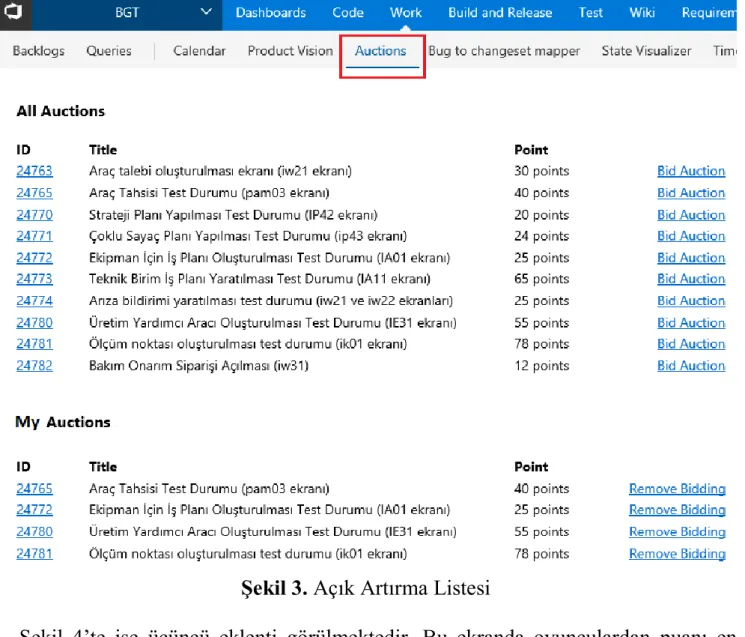
Task: Remove Bidding for the 78 points auction
Action: pos(677,554)
